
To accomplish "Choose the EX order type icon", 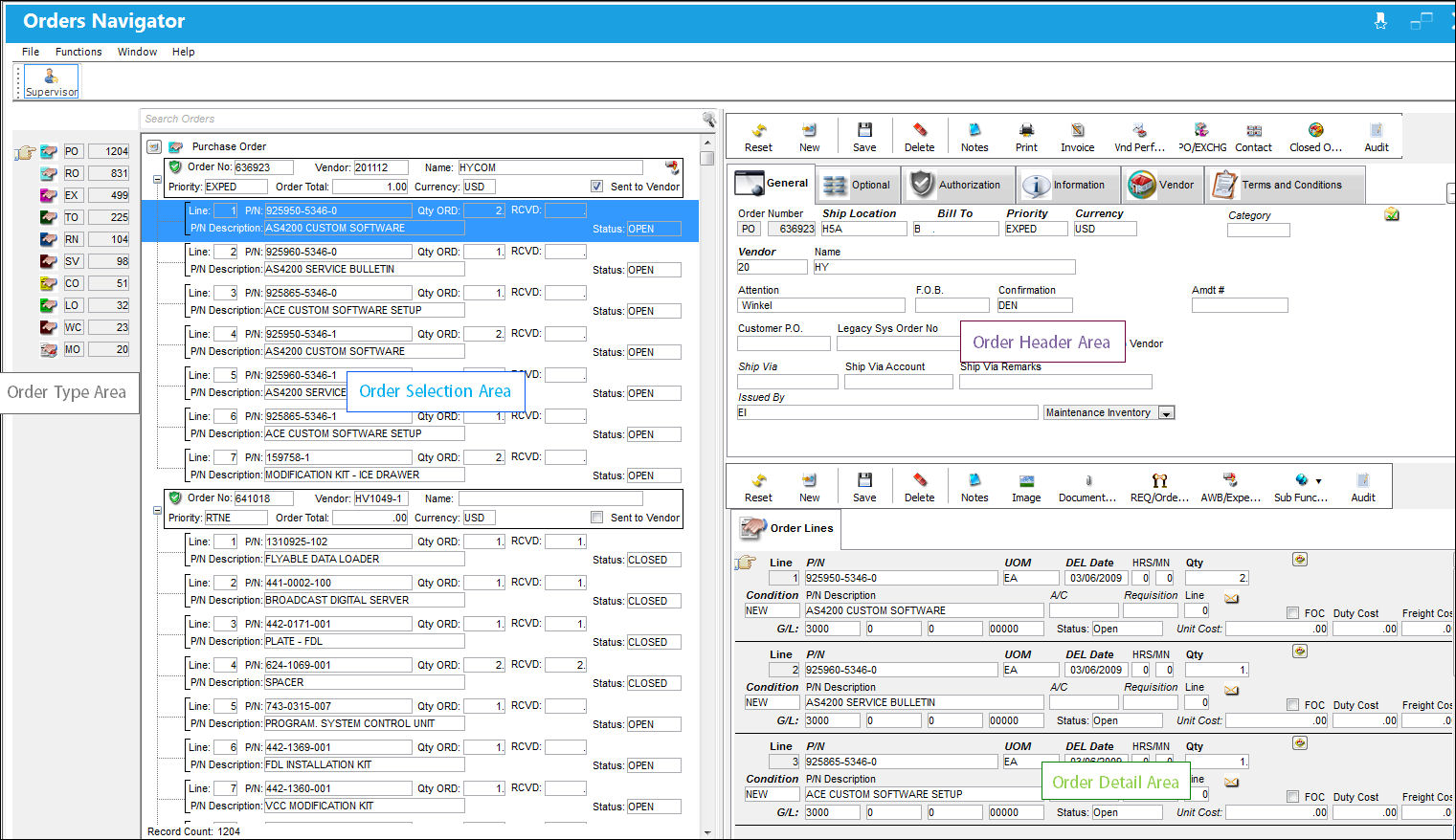I will (49, 195).
